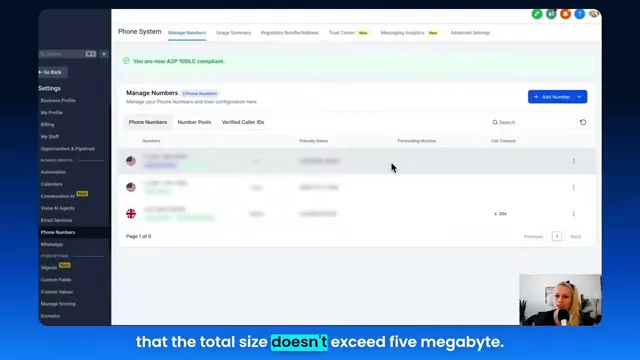
Task: Click the Friendly Name column header
Action: point(313,141)
